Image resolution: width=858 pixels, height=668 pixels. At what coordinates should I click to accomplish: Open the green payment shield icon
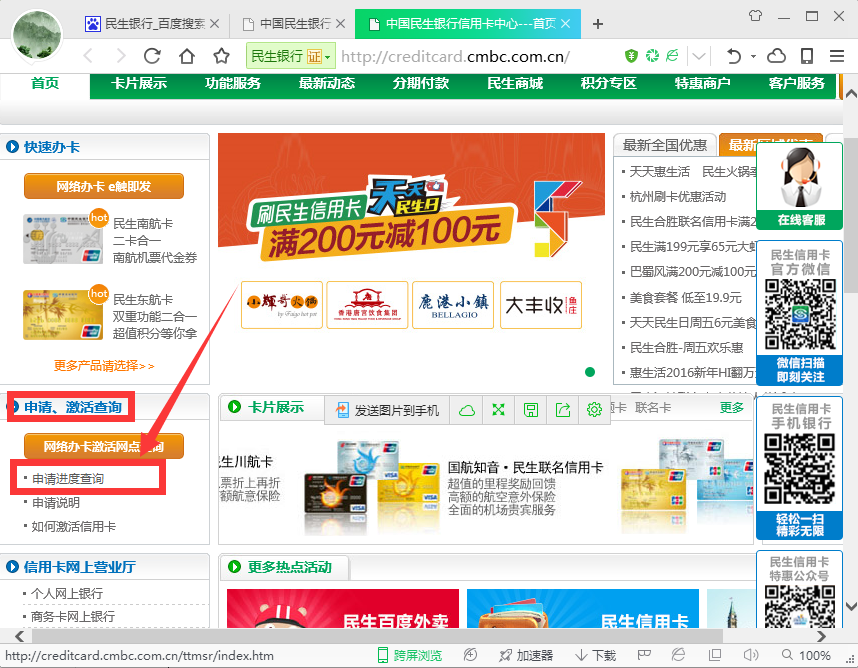point(631,56)
